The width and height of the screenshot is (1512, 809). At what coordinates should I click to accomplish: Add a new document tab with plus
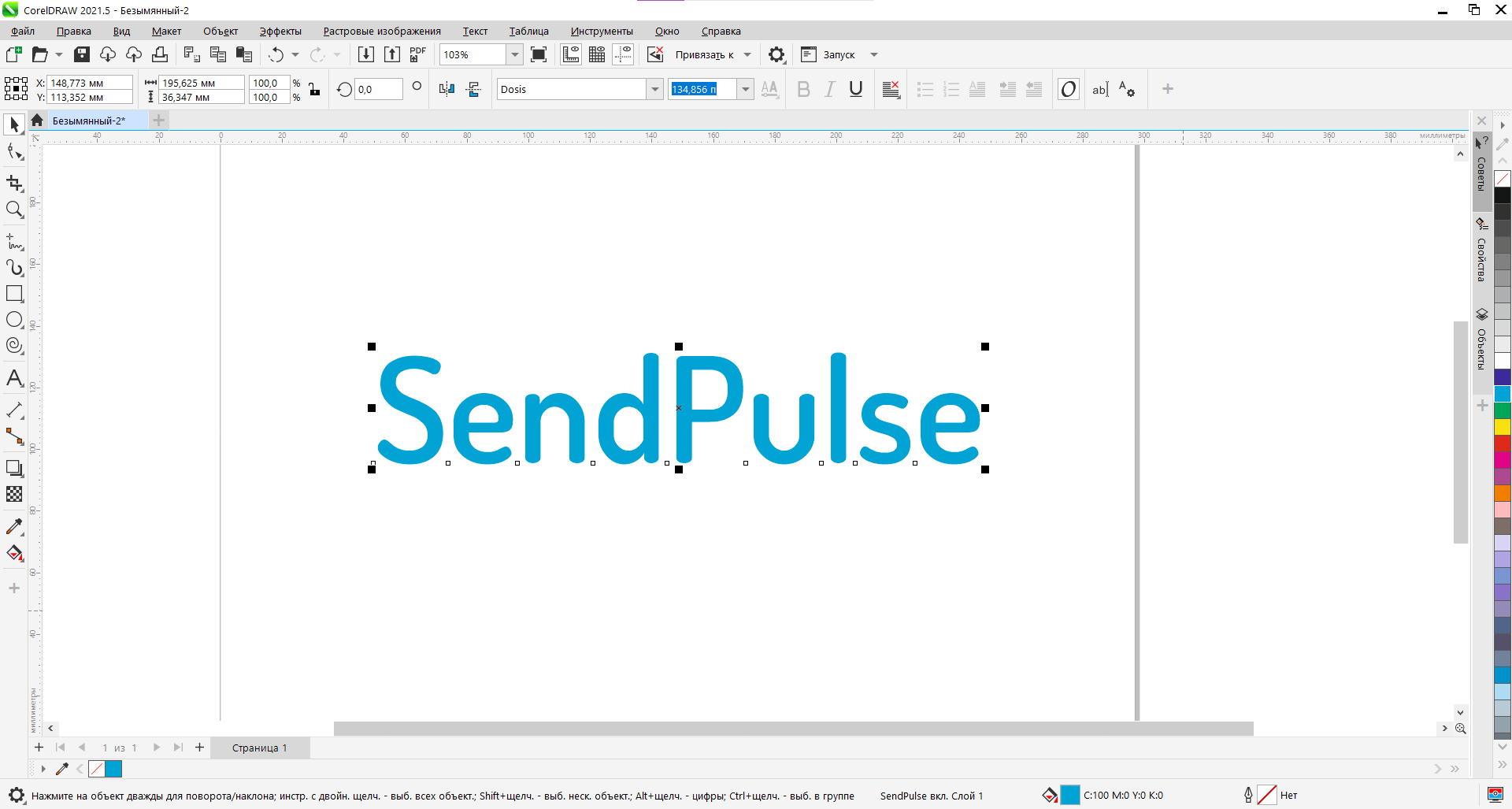click(x=158, y=121)
